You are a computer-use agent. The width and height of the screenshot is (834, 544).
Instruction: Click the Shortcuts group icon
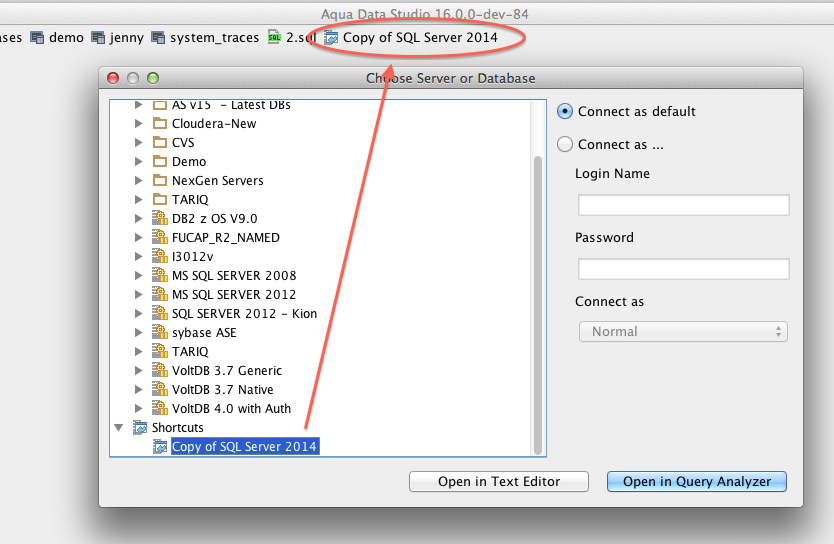(x=140, y=428)
